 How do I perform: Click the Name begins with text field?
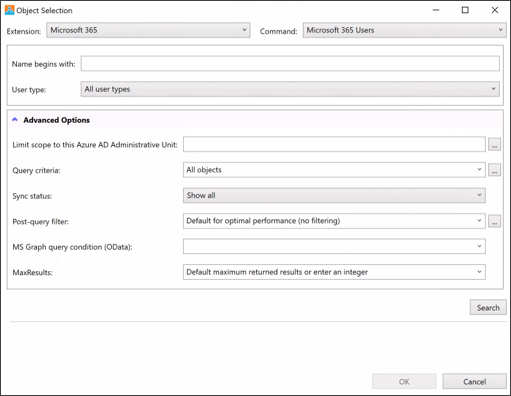[x=290, y=63]
